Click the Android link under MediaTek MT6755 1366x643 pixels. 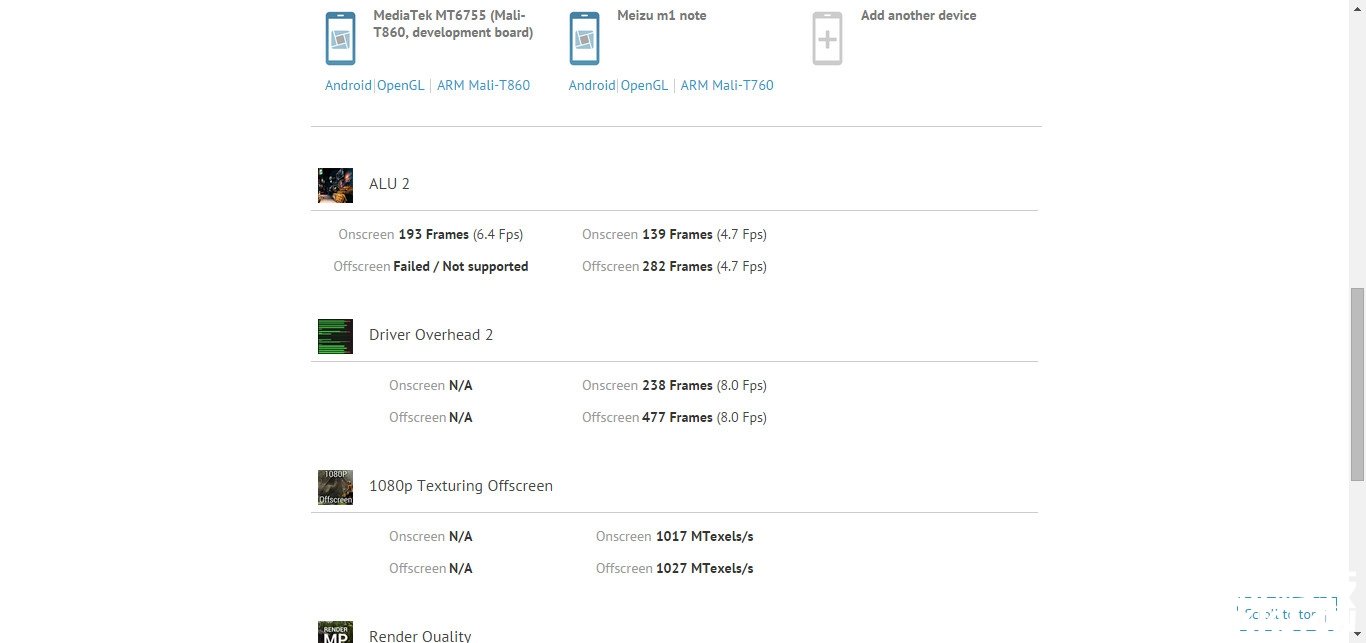pyautogui.click(x=348, y=86)
